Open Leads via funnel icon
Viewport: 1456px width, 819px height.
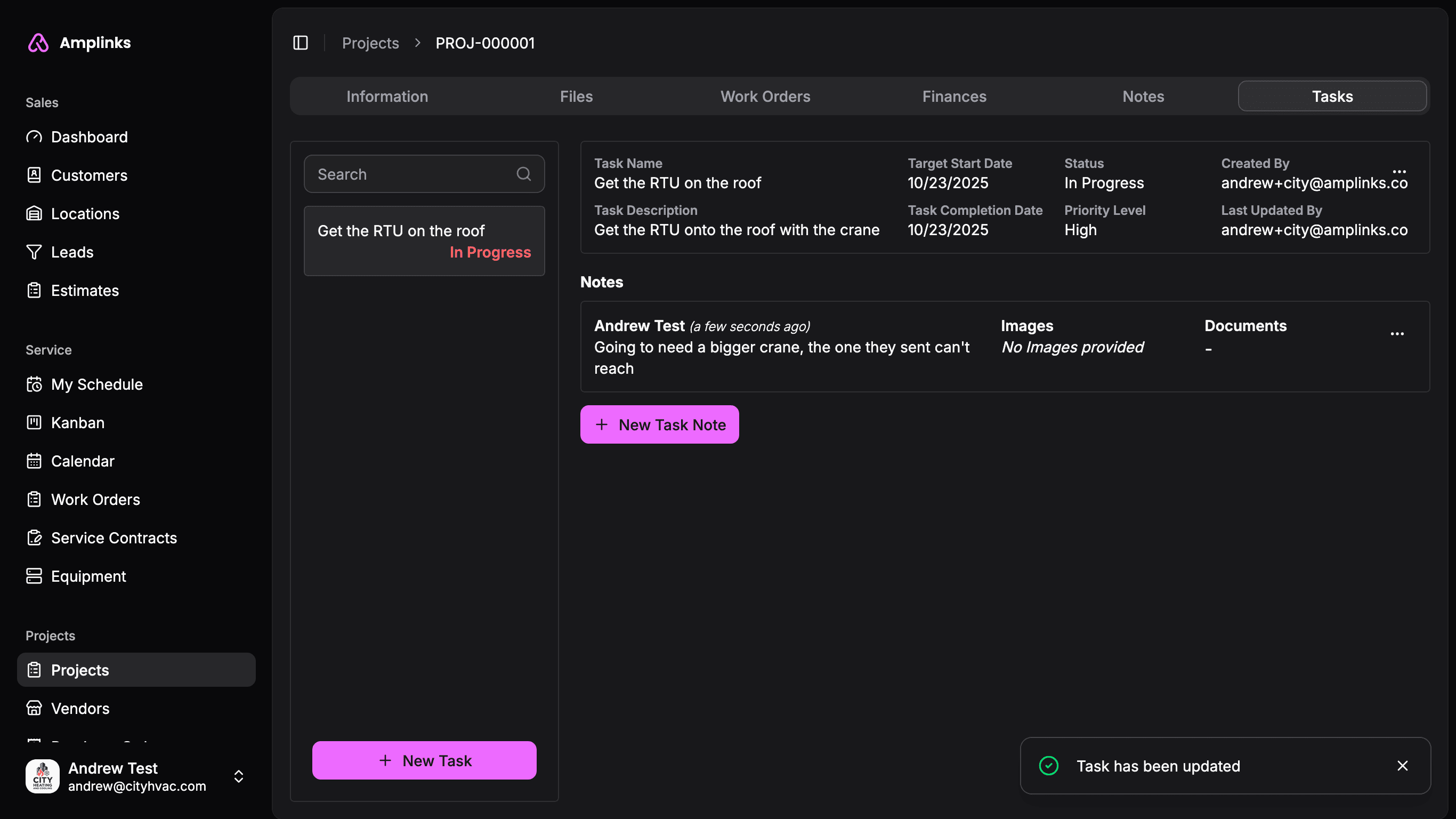tap(34, 252)
